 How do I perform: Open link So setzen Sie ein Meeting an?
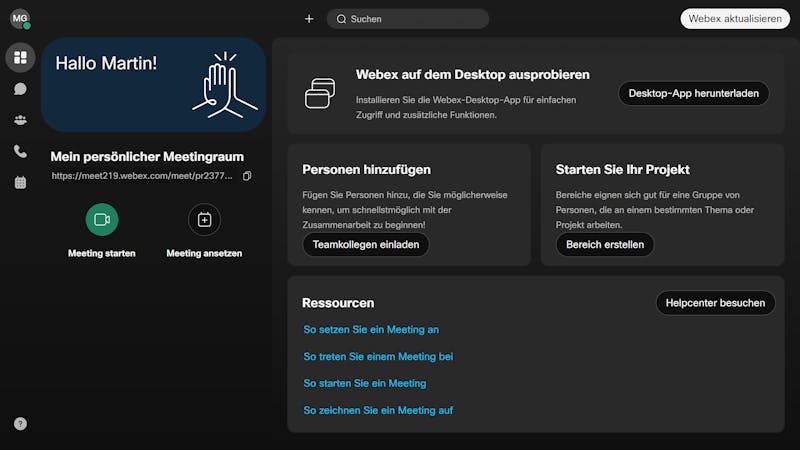tap(371, 330)
